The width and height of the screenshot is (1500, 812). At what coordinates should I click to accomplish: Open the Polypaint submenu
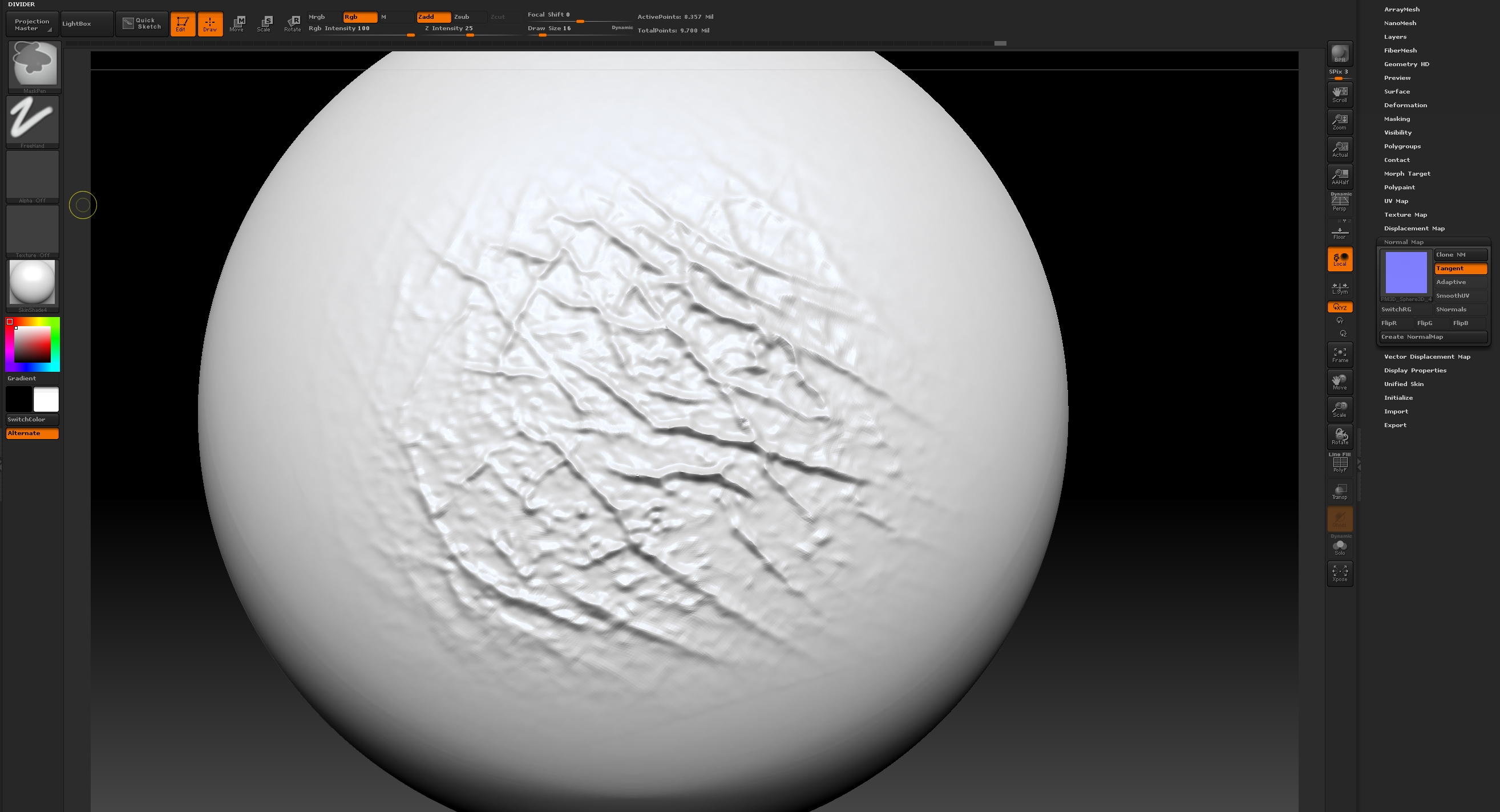pyautogui.click(x=1398, y=188)
